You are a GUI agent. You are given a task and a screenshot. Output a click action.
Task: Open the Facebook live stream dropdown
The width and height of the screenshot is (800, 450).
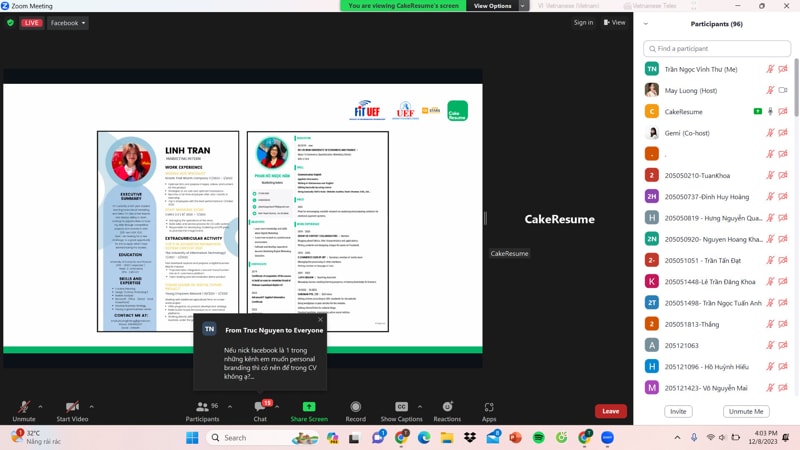pyautogui.click(x=68, y=22)
